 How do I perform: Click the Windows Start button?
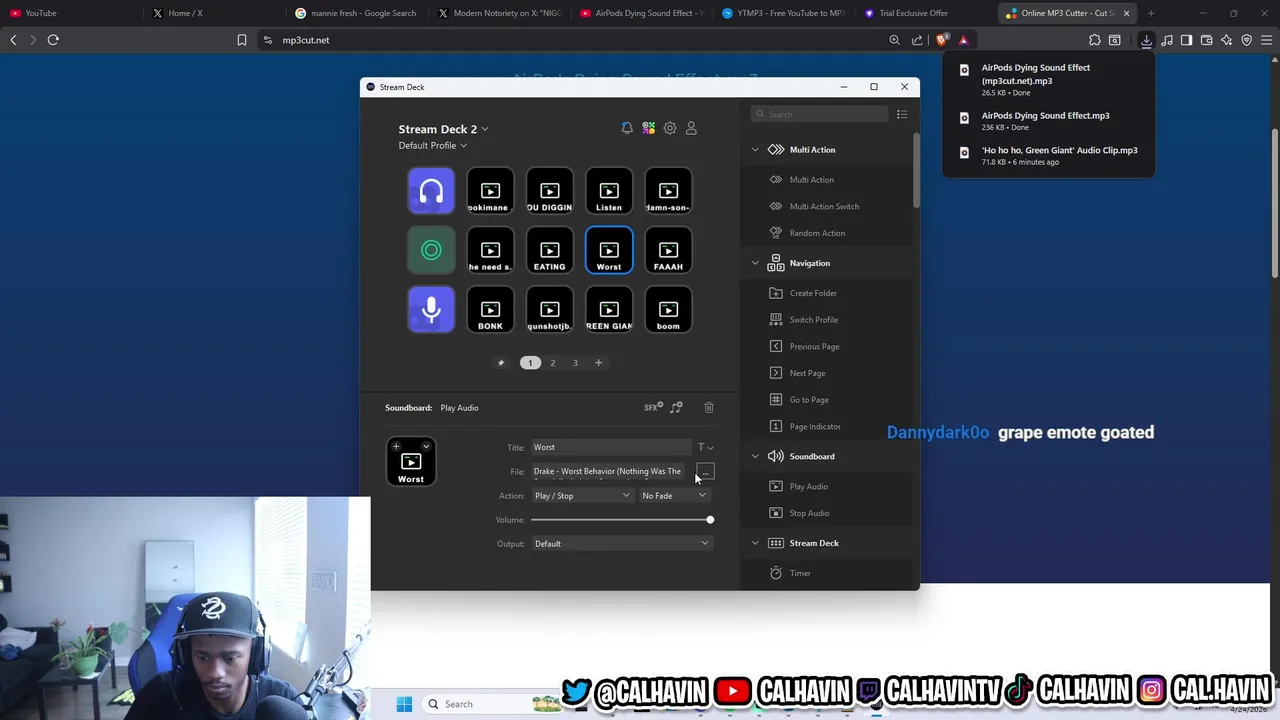click(x=404, y=704)
